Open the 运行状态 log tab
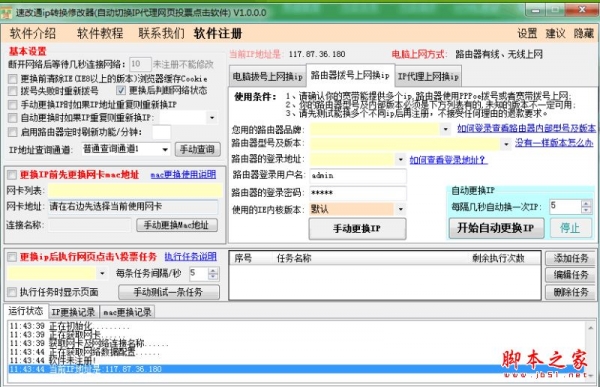Image resolution: width=600 pixels, height=387 pixels. (x=26, y=311)
